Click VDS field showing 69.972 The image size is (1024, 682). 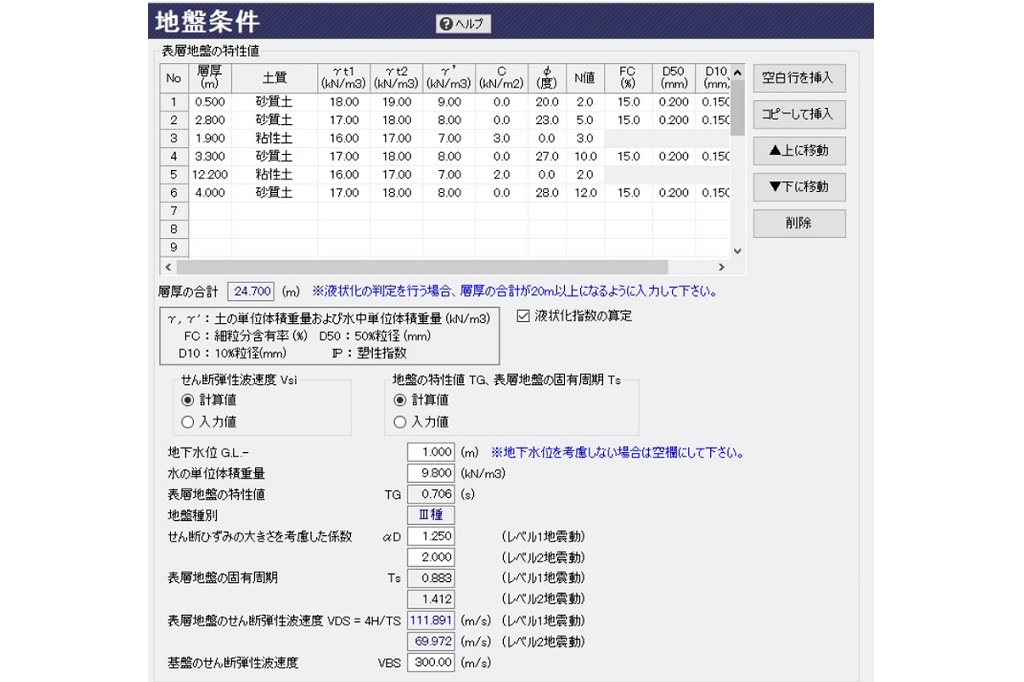431,641
